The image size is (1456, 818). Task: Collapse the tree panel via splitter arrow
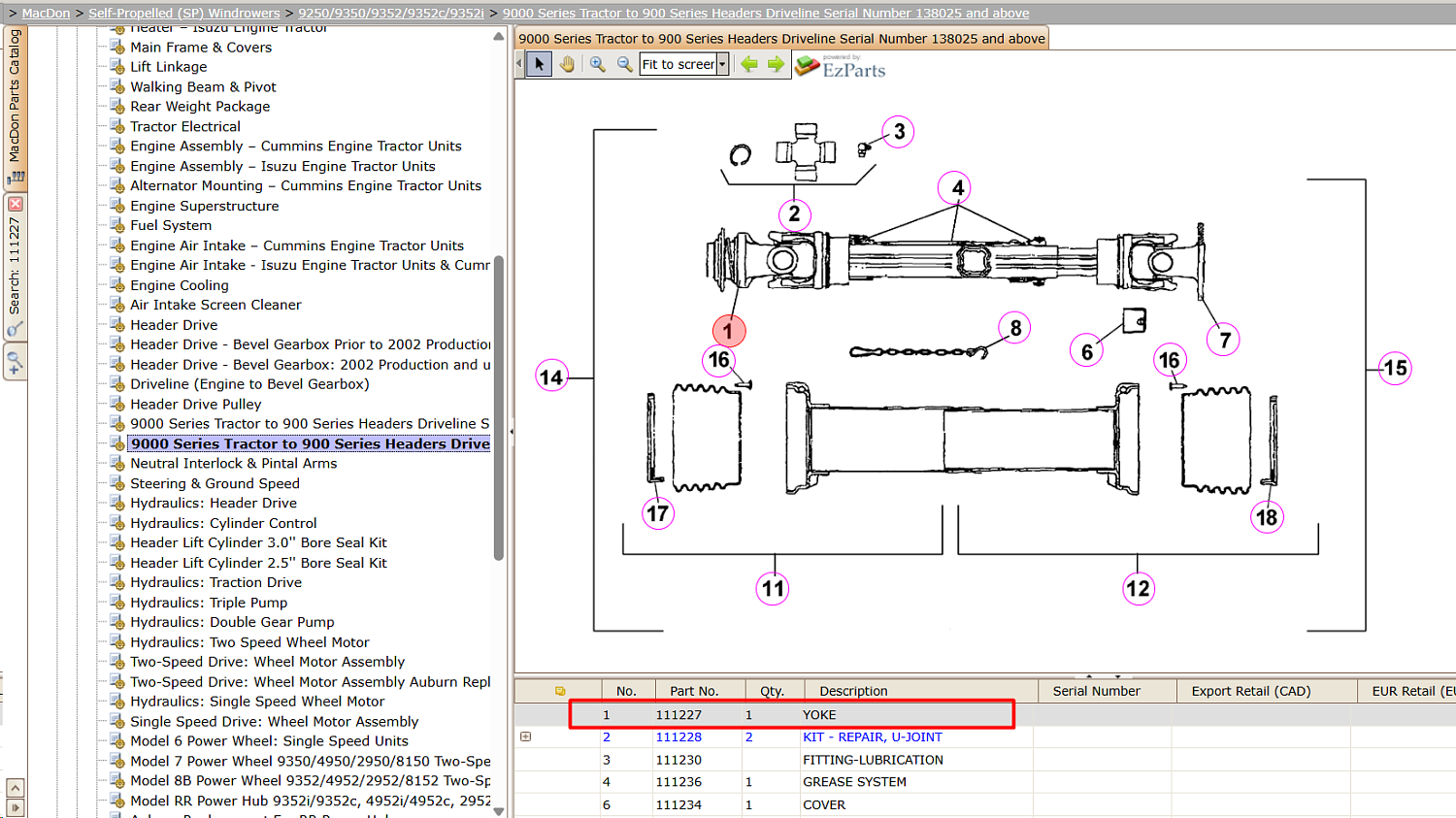[x=511, y=431]
